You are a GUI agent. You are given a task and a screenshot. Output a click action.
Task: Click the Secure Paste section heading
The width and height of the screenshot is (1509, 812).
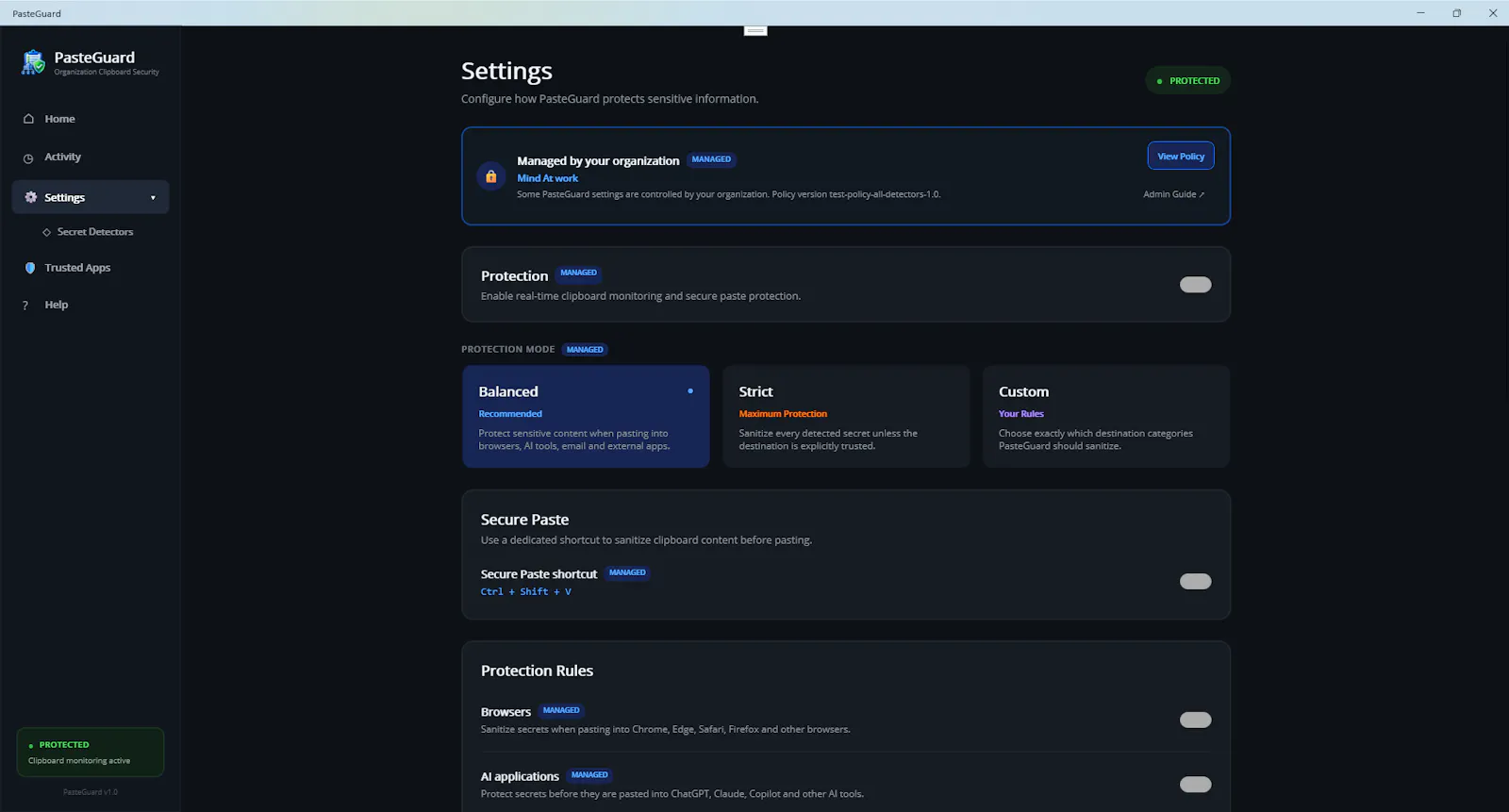pos(524,520)
